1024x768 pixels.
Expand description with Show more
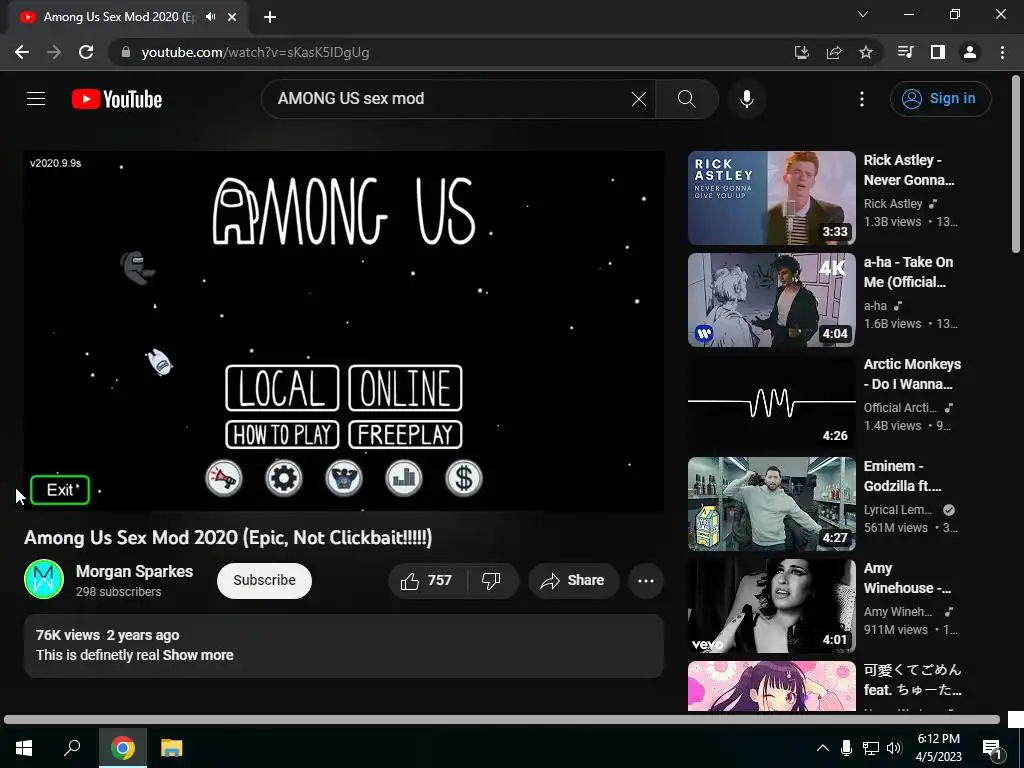(198, 655)
